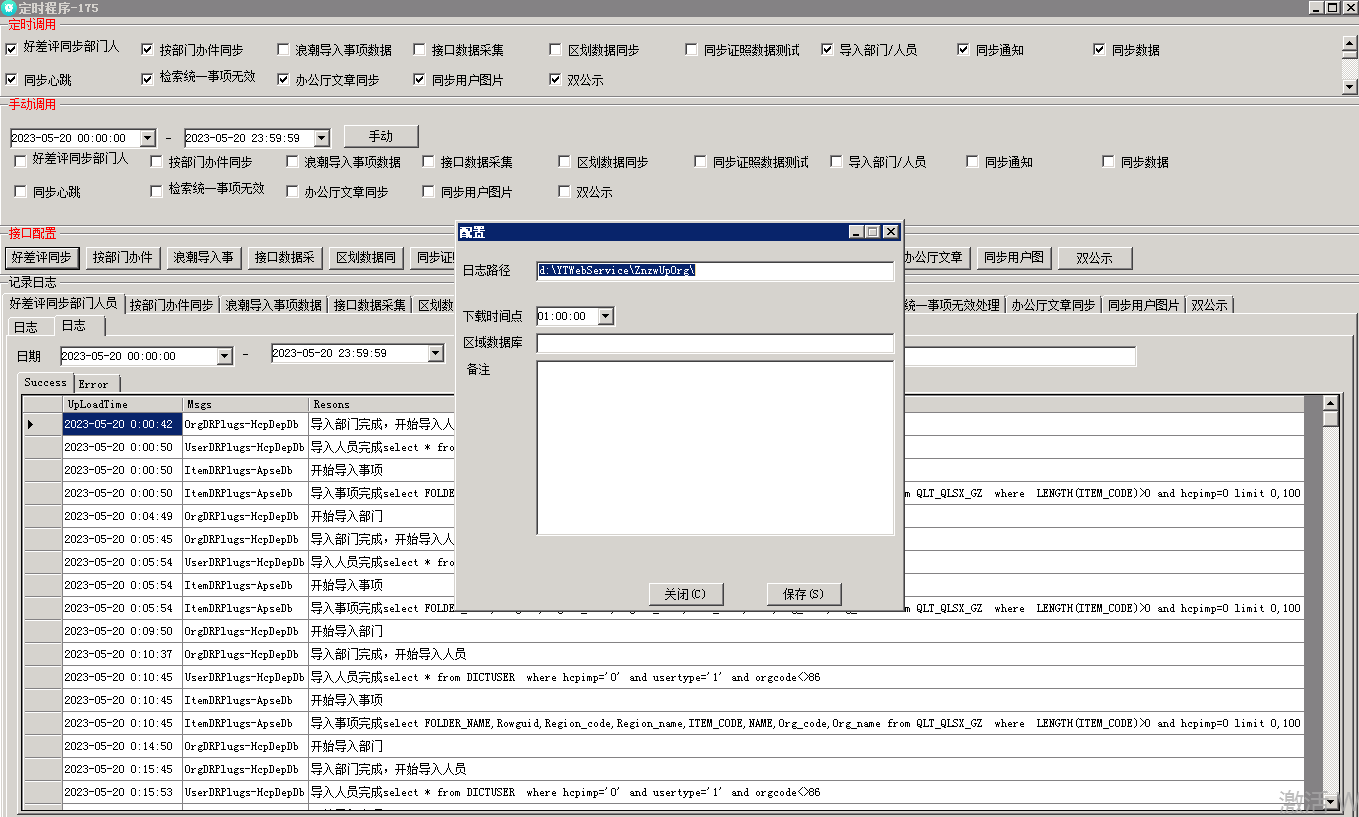Click the Resons cell in the 0:15:53 row
Screen dimensions: 1359x817
coord(805,793)
